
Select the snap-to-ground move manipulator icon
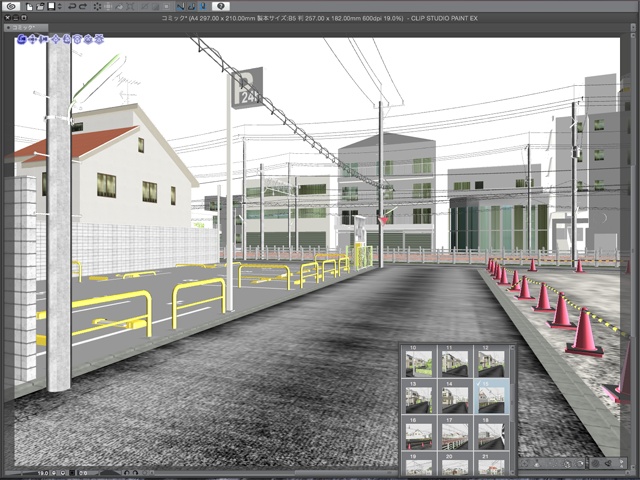[99, 39]
